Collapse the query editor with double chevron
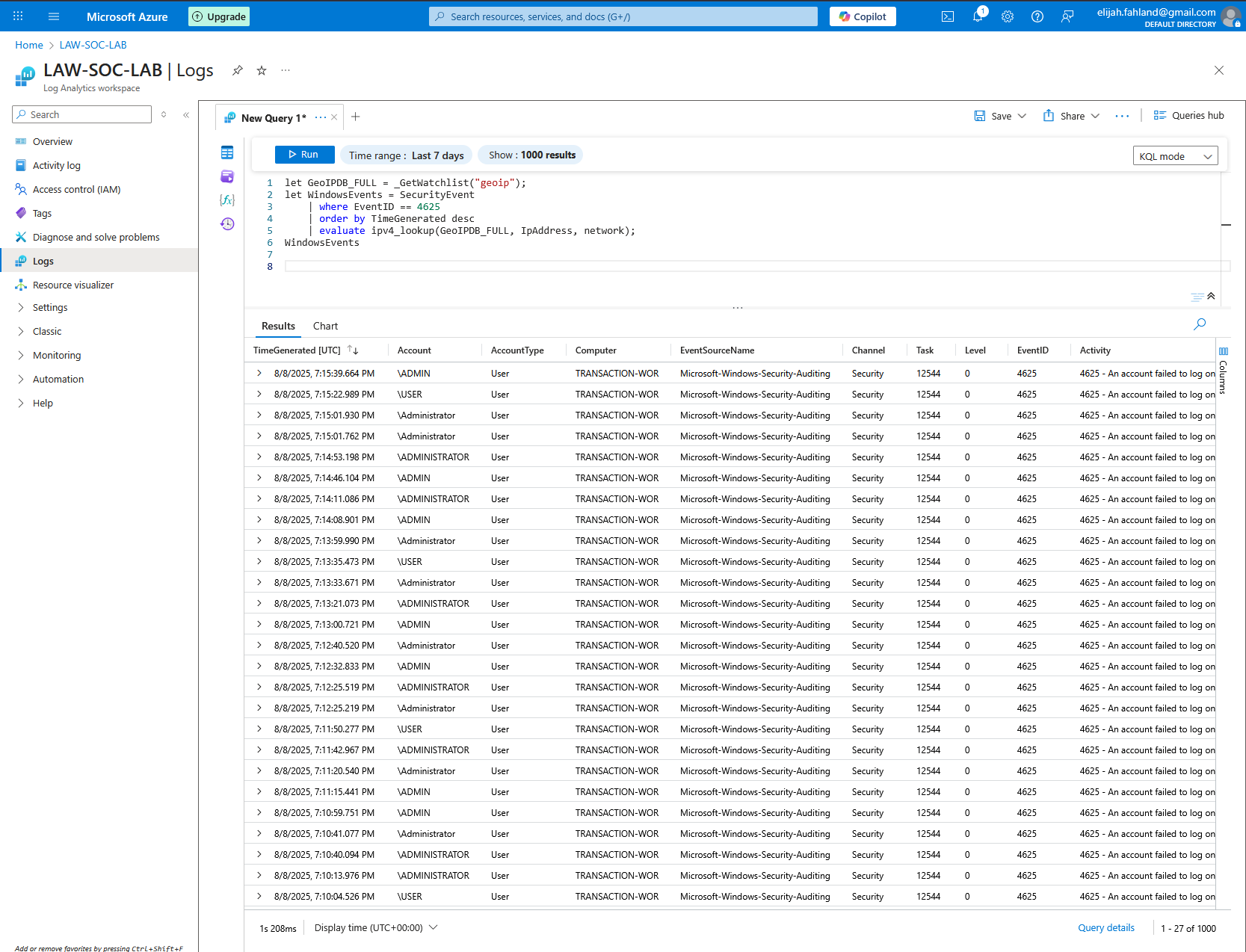1246x952 pixels. coord(1211,296)
